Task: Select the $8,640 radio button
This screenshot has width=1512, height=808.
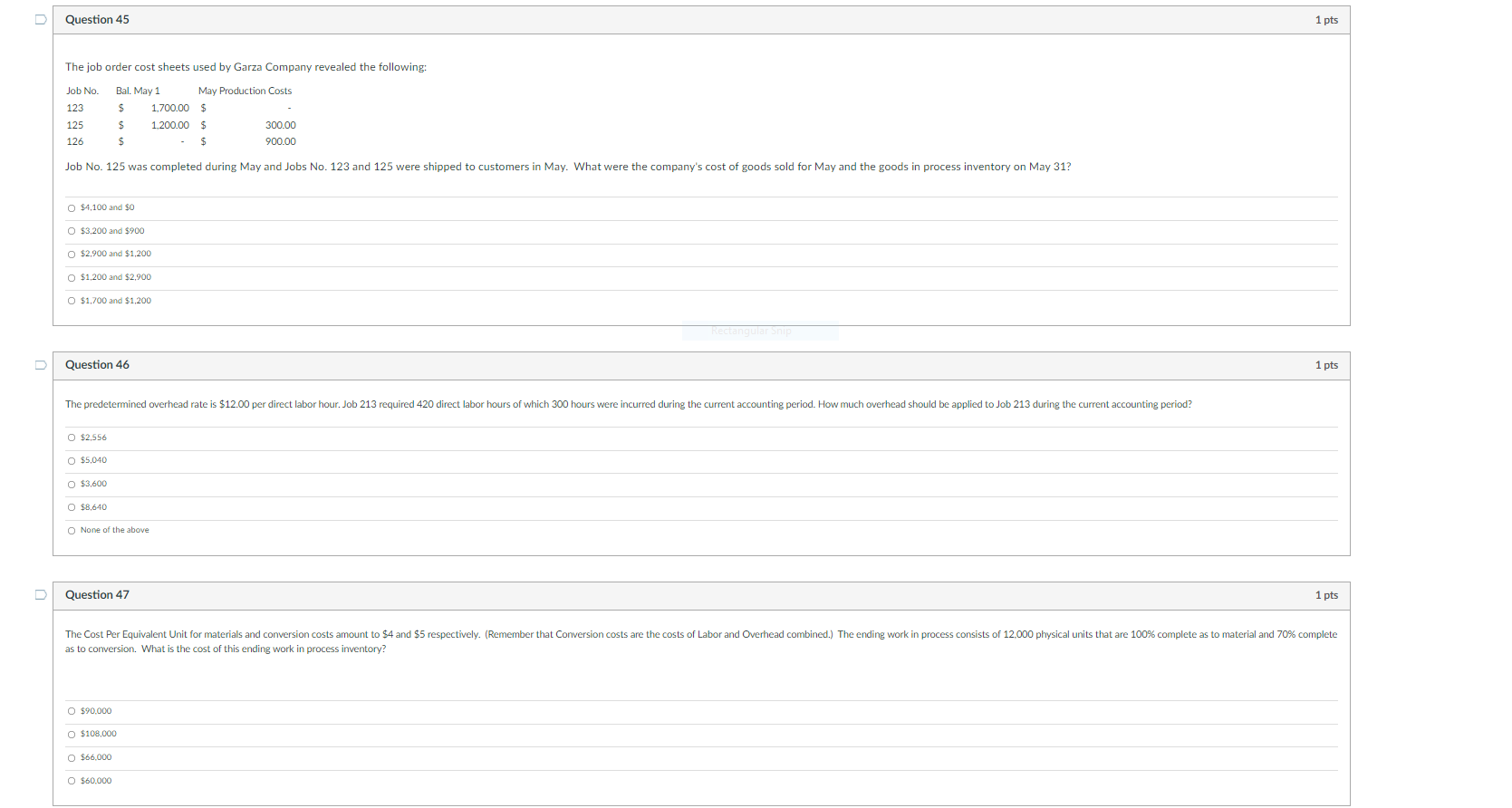Action: 72,507
